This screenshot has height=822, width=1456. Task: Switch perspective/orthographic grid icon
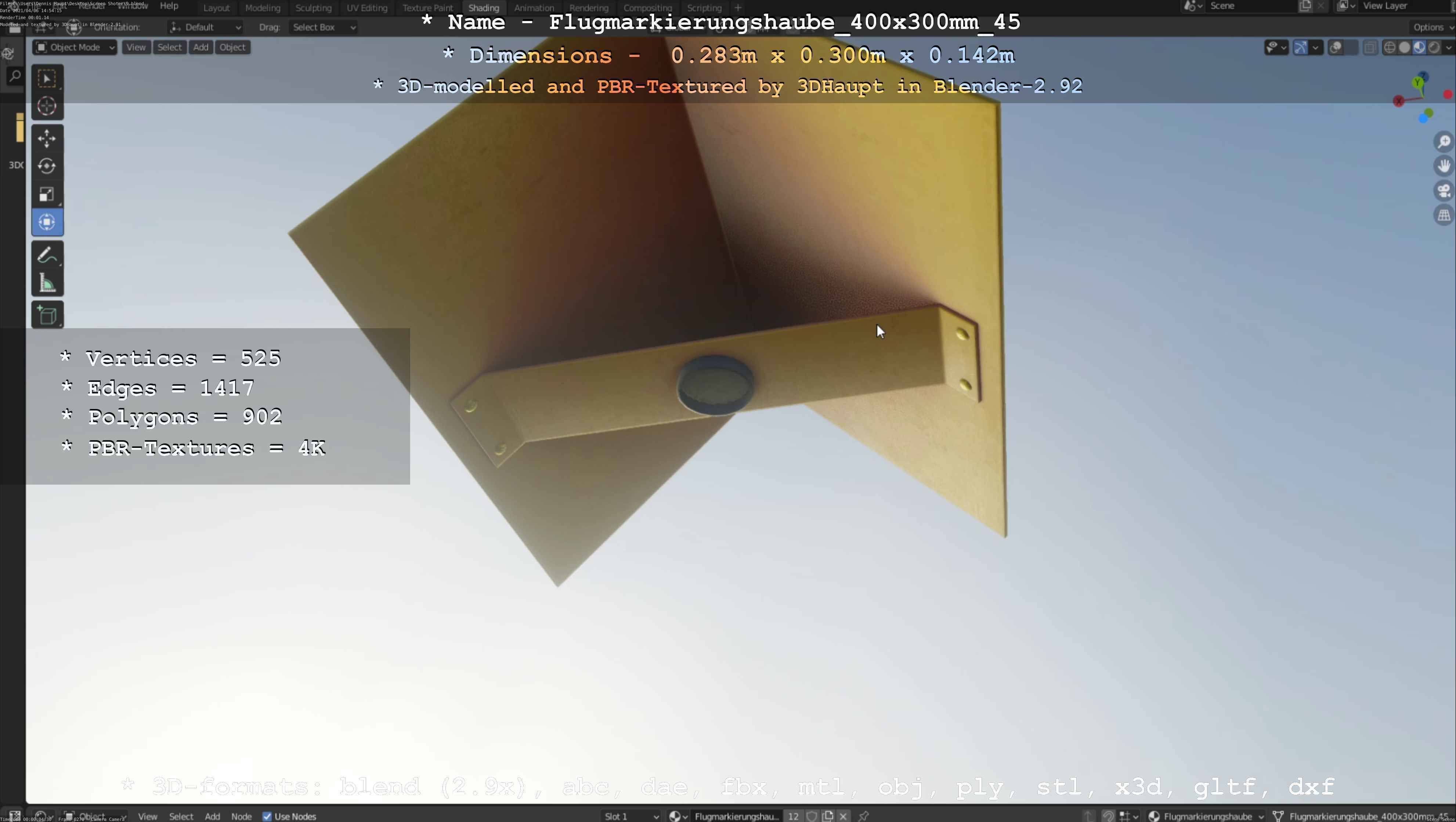click(x=1444, y=215)
